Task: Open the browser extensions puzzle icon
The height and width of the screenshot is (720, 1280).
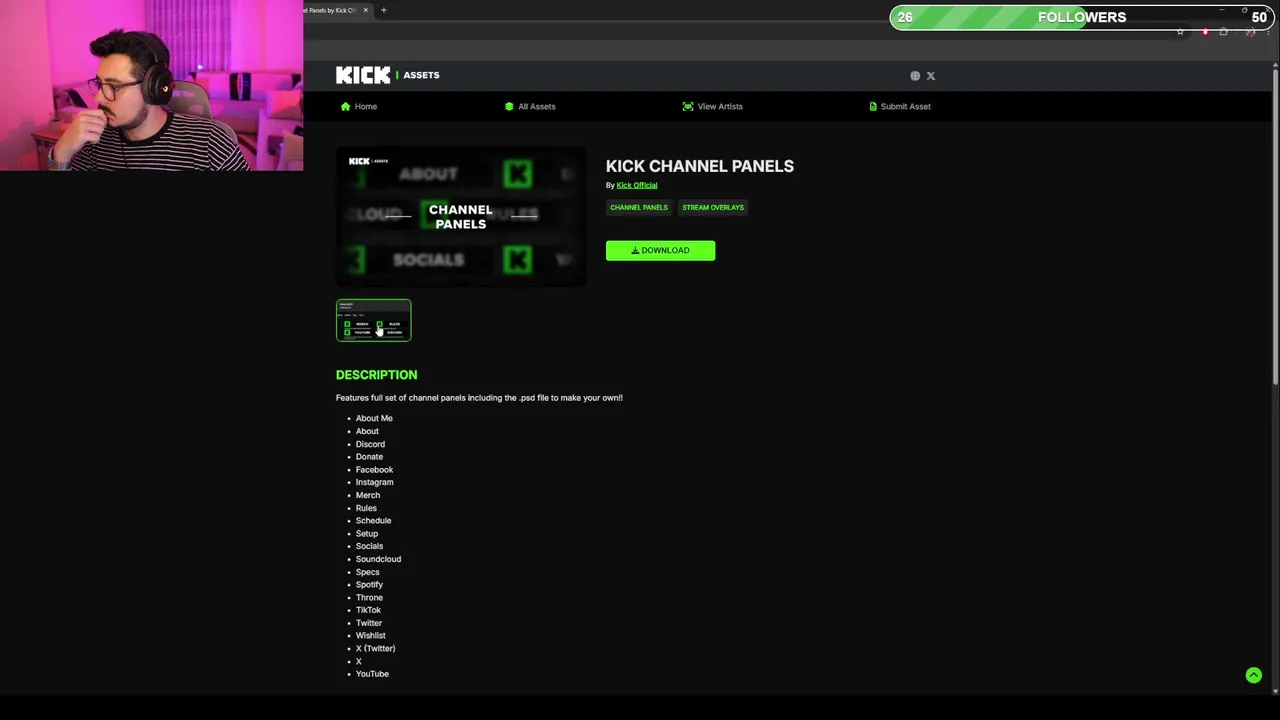Action: pos(1223,32)
